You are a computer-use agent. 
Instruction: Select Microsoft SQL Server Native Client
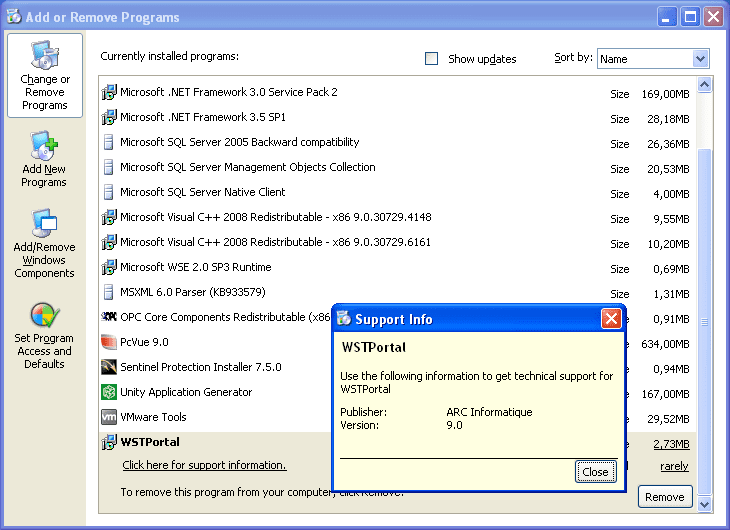[x=203, y=192]
